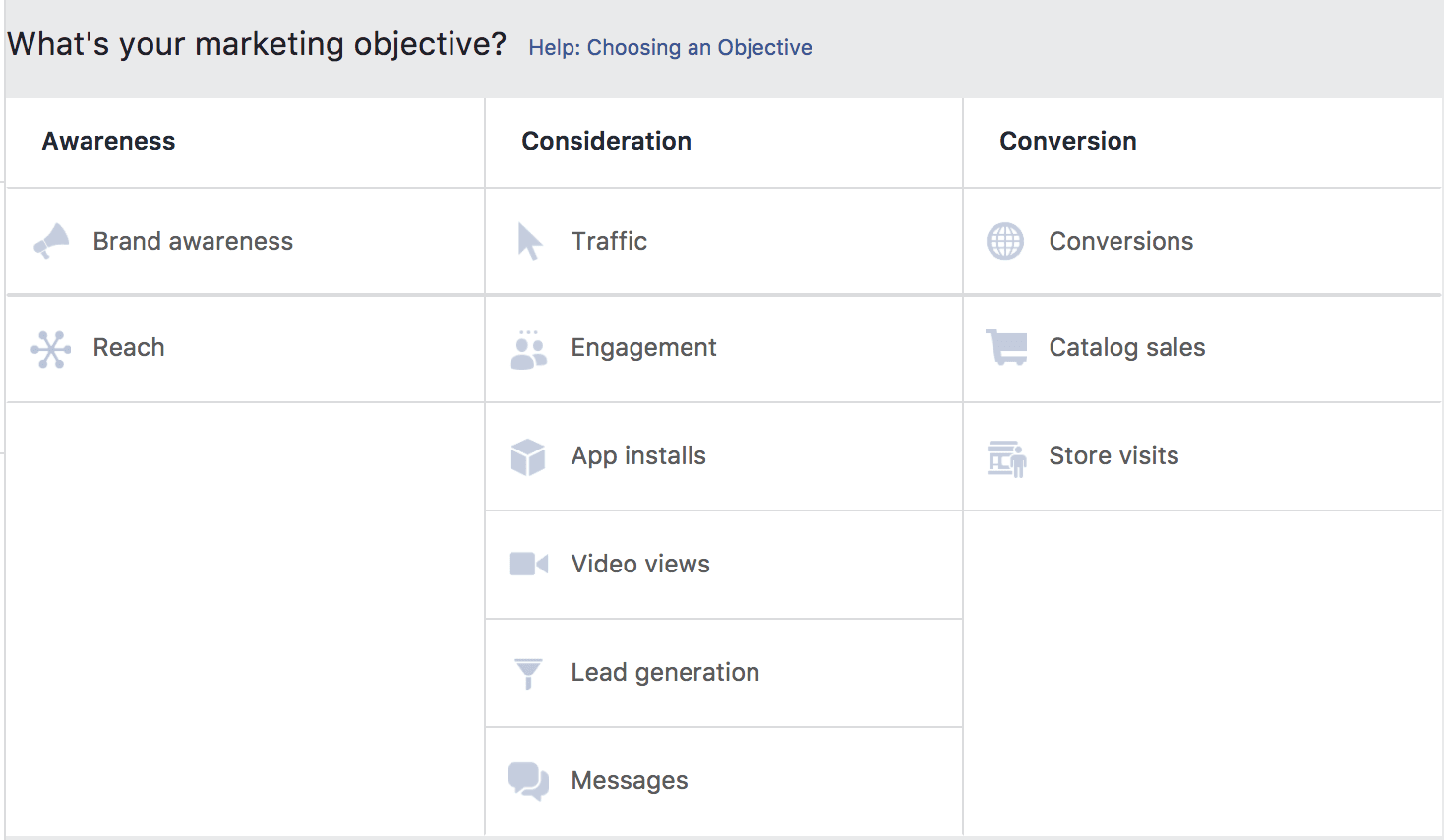1444x840 pixels.
Task: Click the Video views camera icon
Action: (528, 564)
